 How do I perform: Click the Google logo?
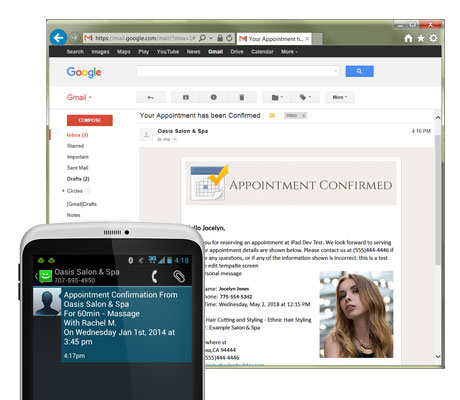[x=84, y=72]
